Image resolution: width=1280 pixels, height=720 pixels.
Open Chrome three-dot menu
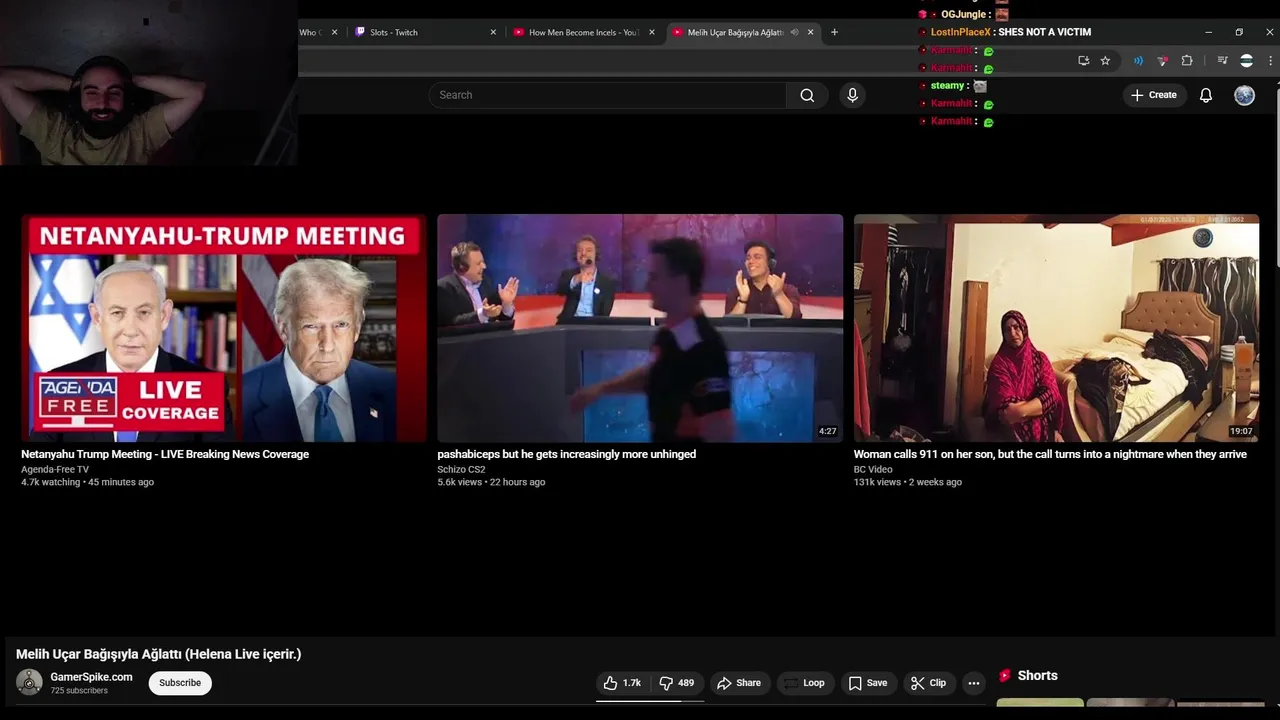click(x=1270, y=61)
